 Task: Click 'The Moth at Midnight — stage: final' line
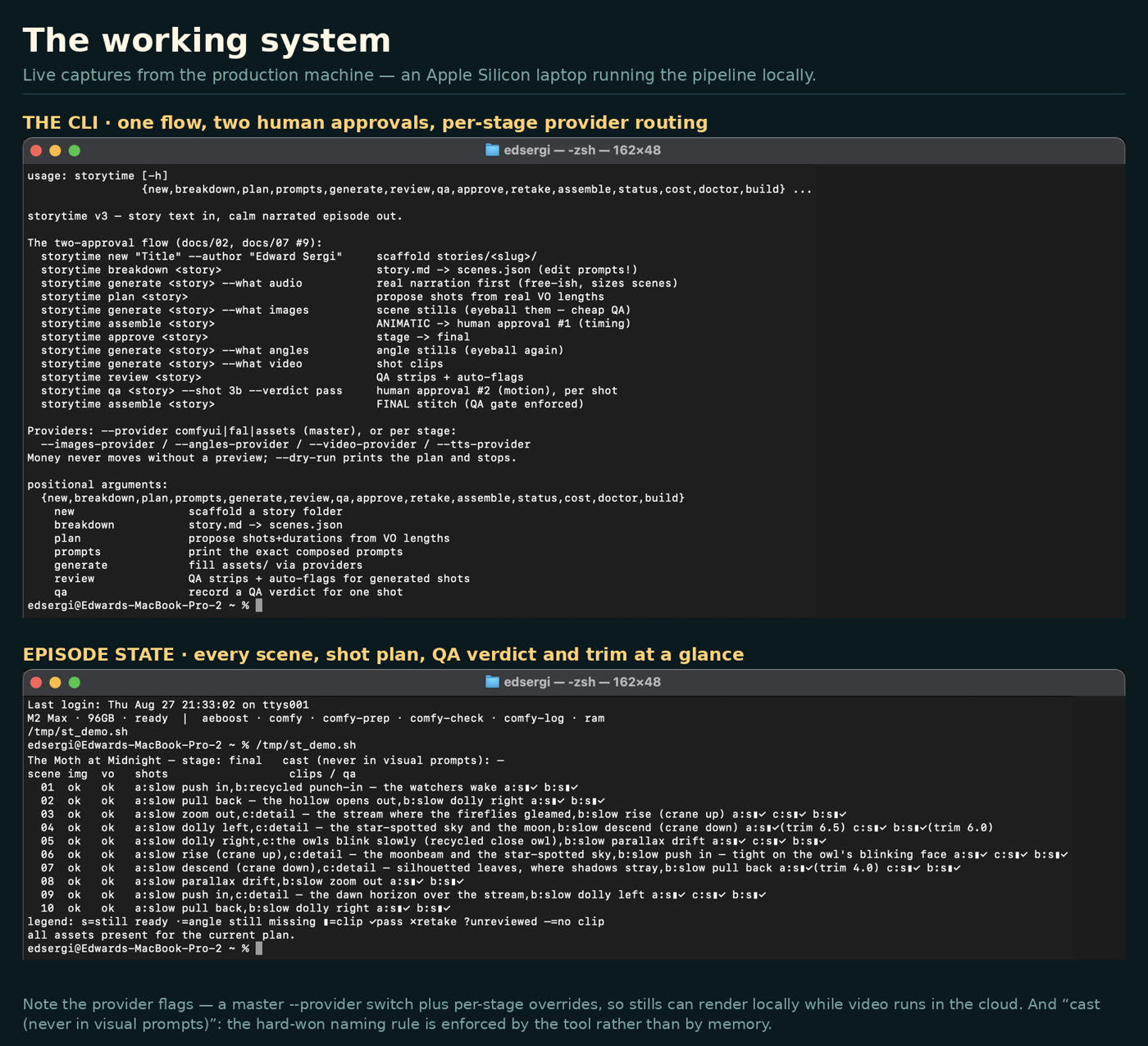266,761
